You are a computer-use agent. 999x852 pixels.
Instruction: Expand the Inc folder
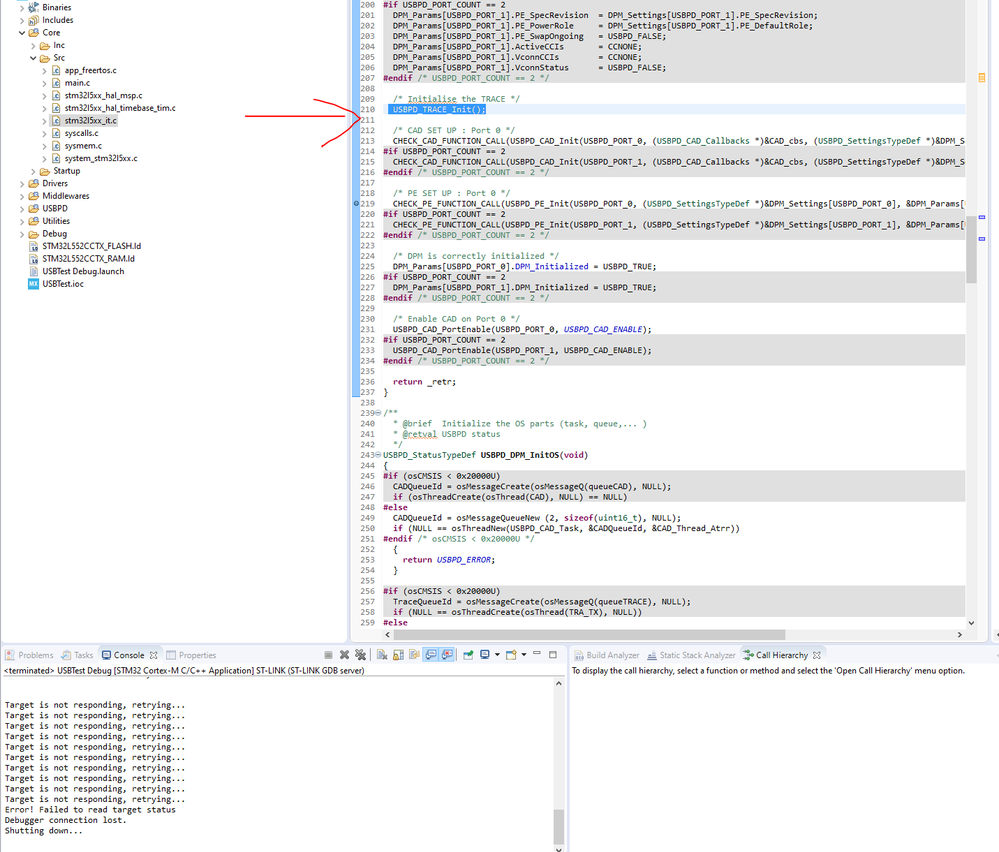pos(33,45)
